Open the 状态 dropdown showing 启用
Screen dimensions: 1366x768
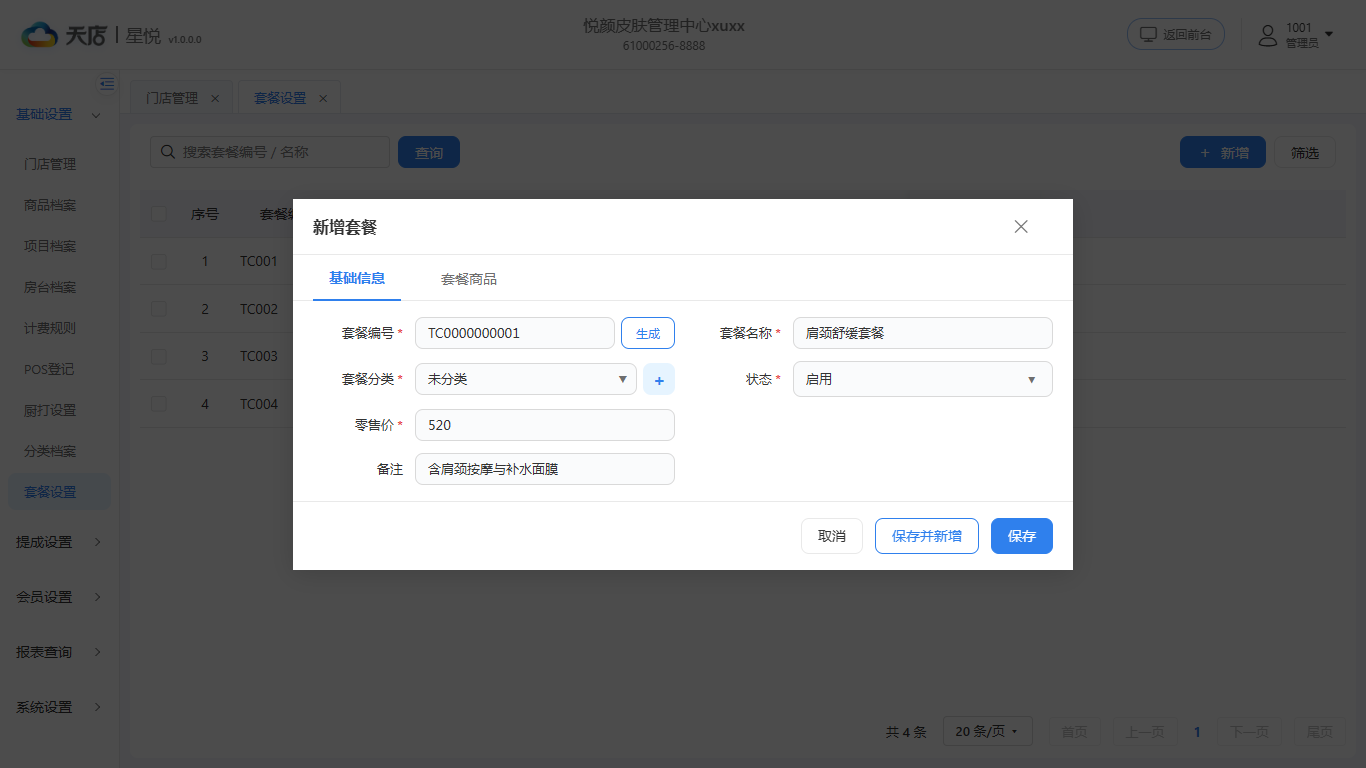pos(923,380)
